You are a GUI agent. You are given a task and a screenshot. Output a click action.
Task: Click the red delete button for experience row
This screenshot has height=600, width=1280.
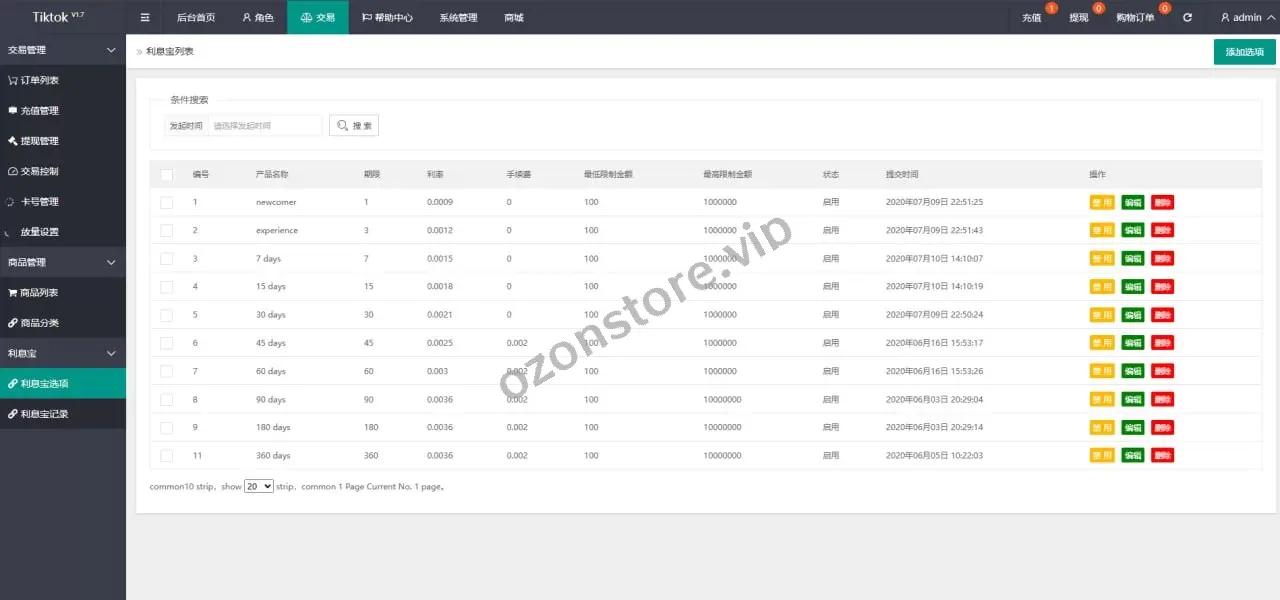(1162, 231)
